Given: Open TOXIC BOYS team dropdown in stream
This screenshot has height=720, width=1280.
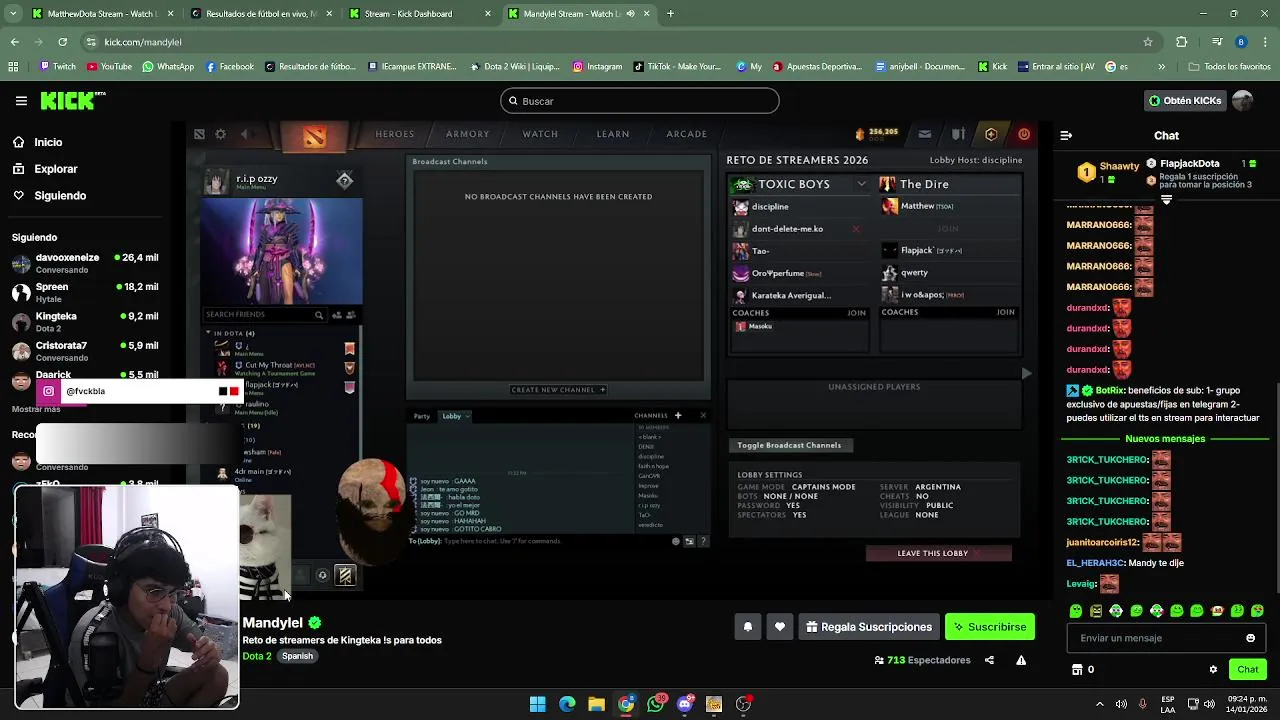Looking at the screenshot, I should tap(861, 184).
